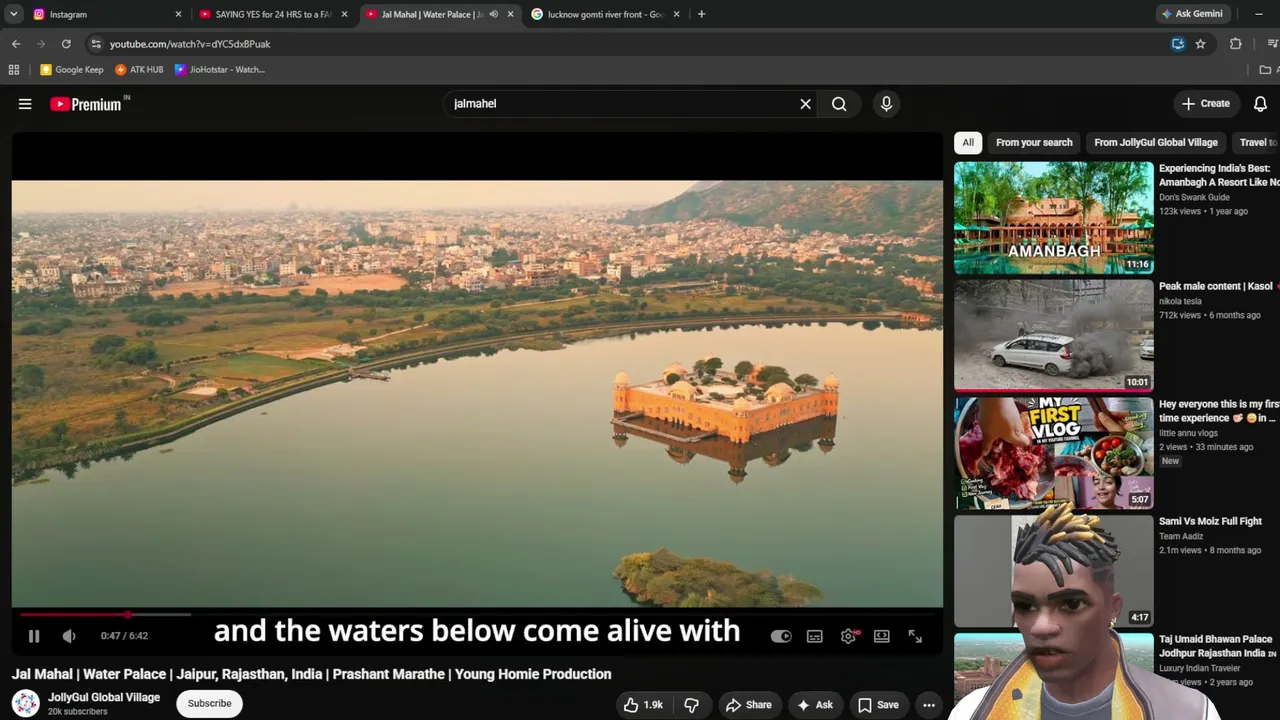Open a new browser tab
The image size is (1280, 720).
coord(701,14)
